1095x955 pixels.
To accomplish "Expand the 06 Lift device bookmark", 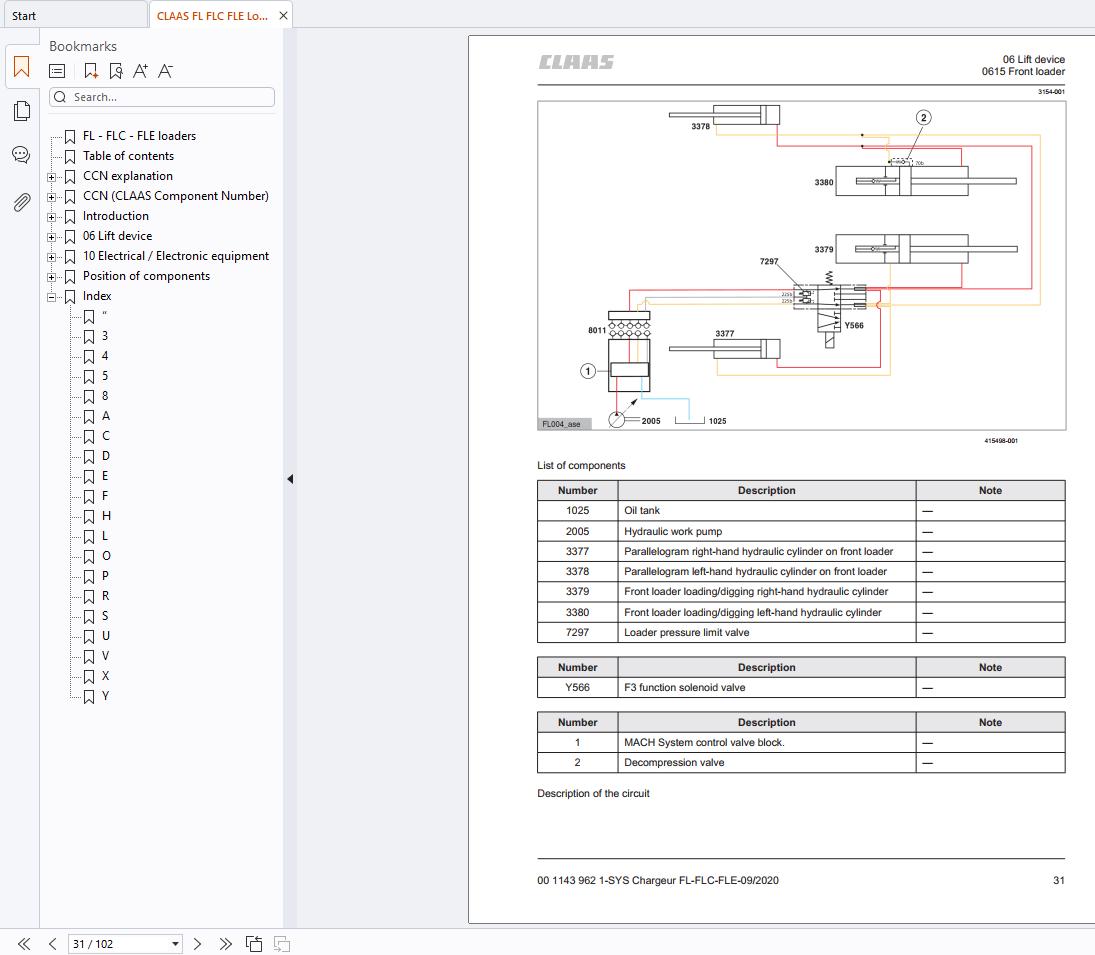I will click(x=52, y=237).
